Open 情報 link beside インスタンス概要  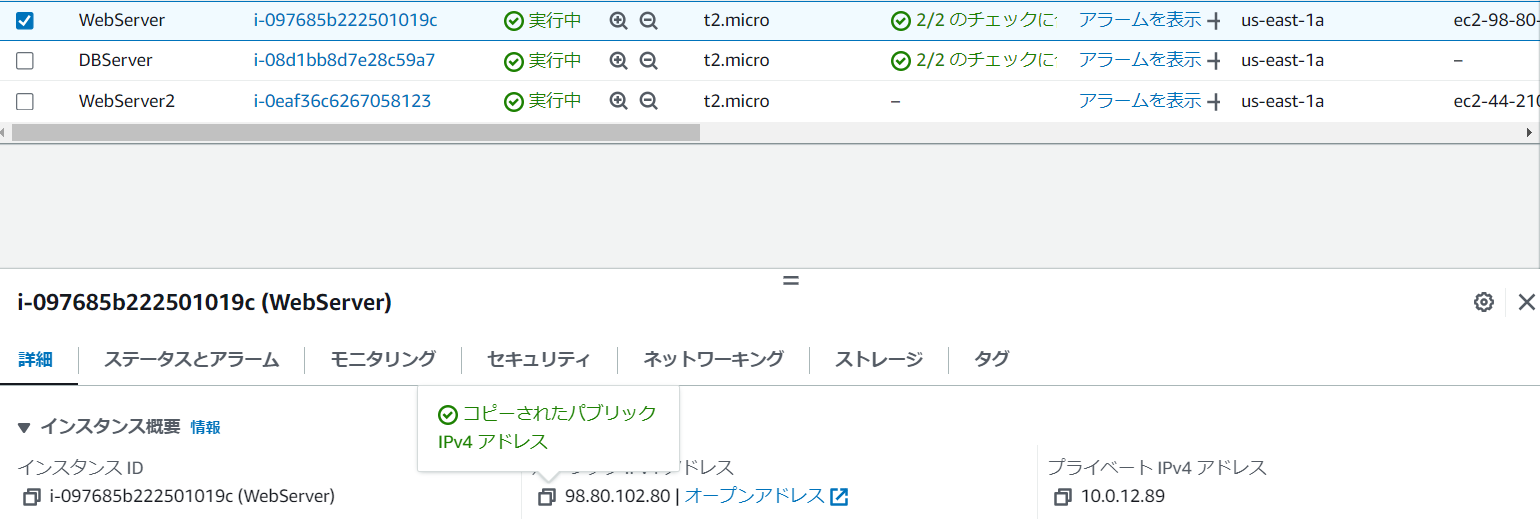coord(205,427)
